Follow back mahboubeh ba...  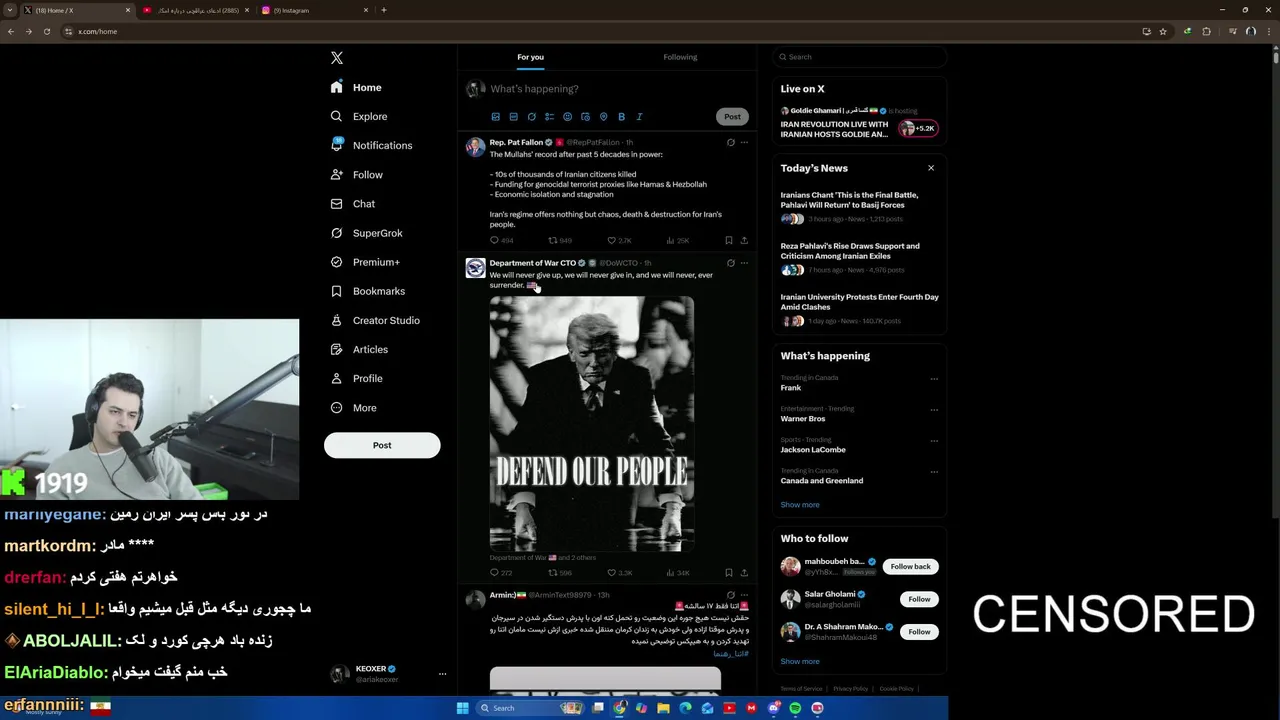910,567
